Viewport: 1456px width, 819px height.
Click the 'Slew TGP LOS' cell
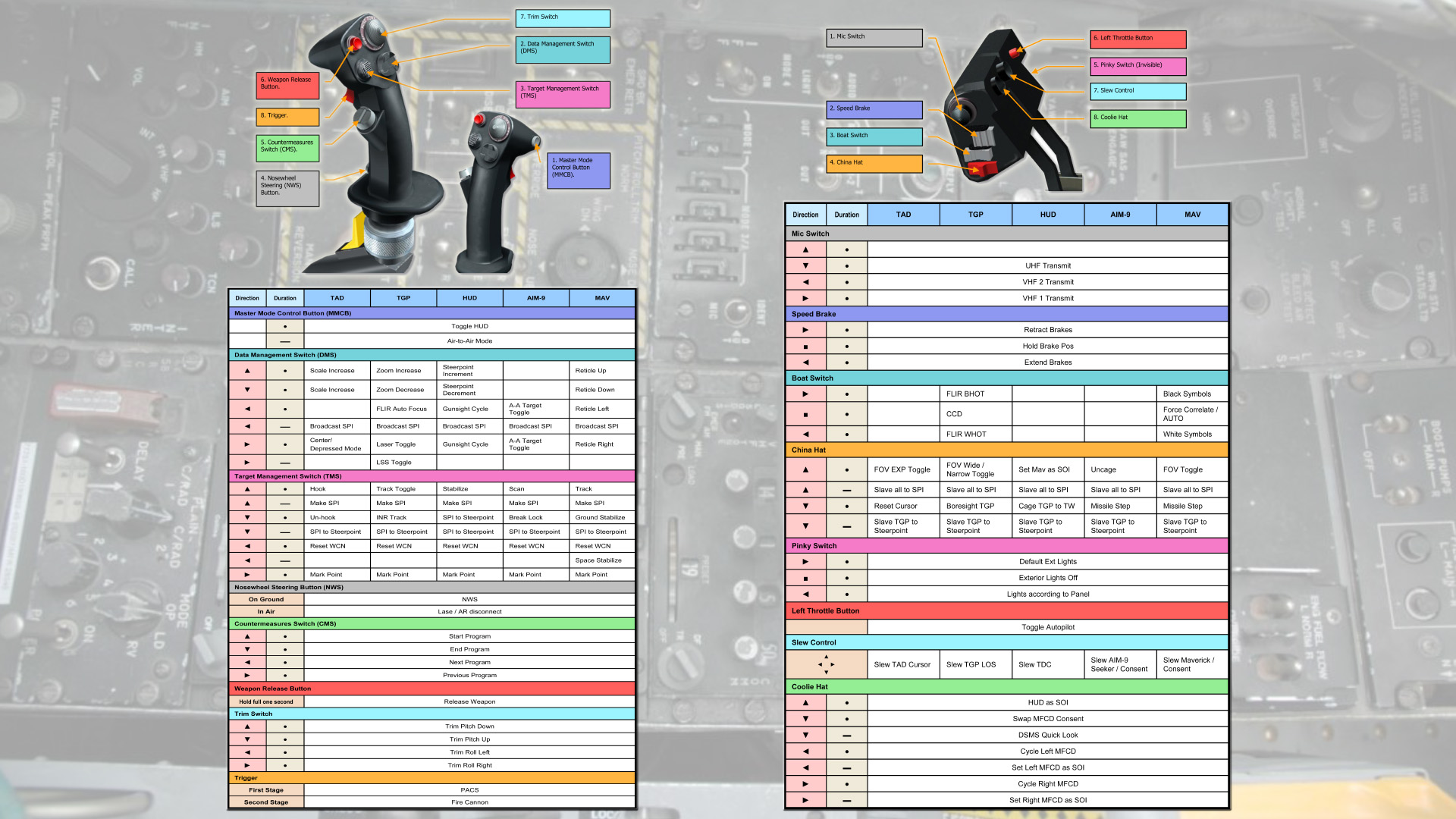(975, 664)
